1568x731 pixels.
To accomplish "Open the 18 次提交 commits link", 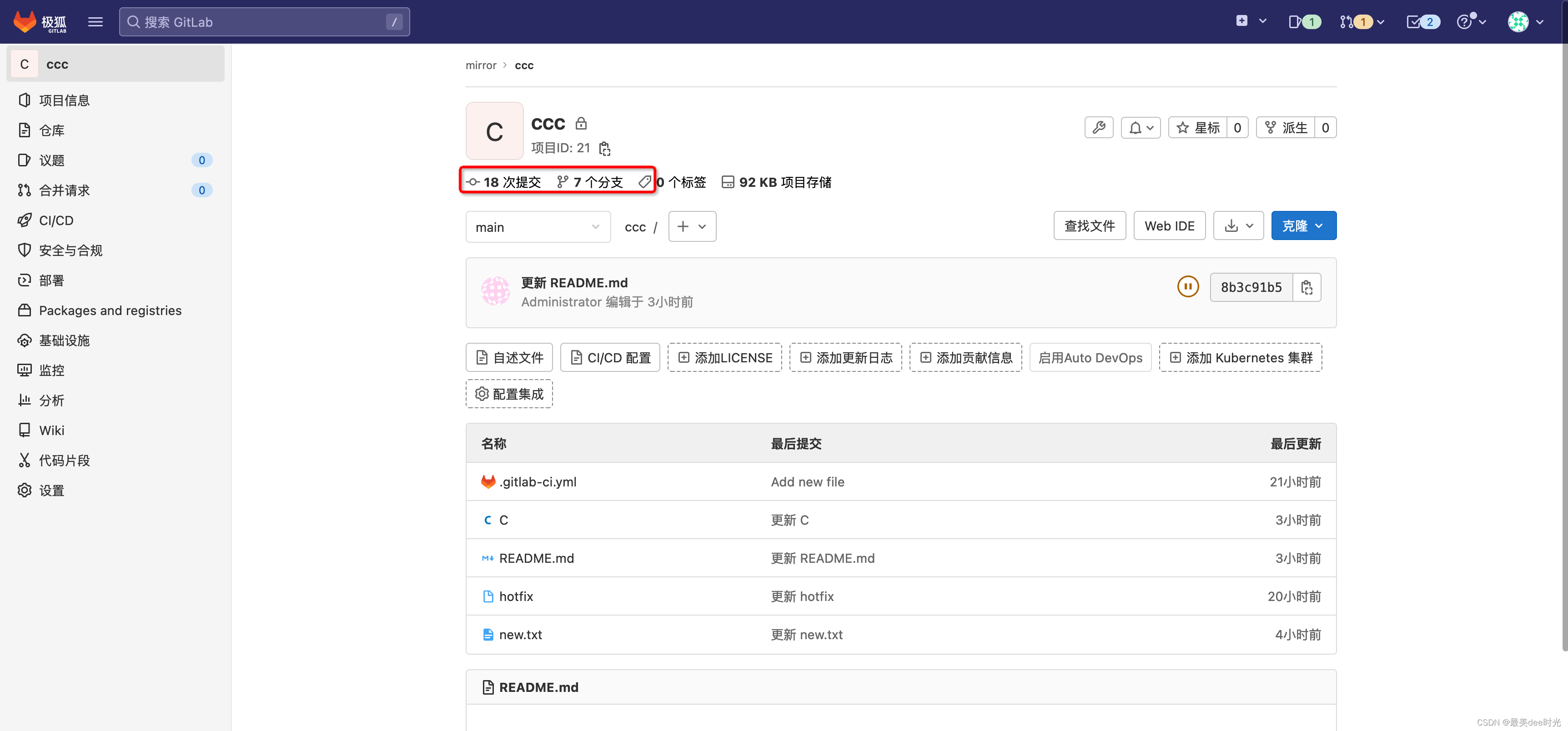I will point(503,182).
